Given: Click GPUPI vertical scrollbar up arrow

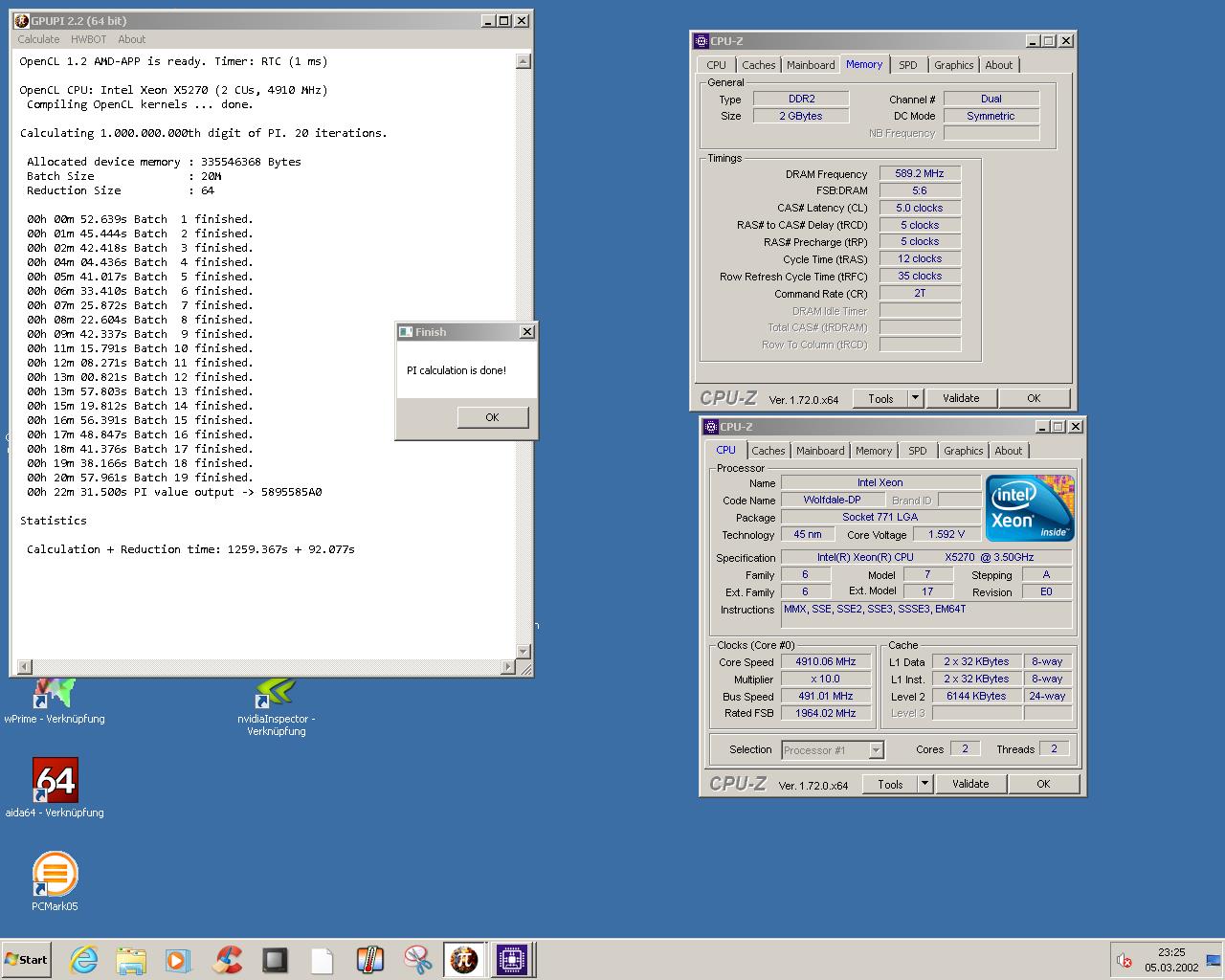Looking at the screenshot, I should pyautogui.click(x=523, y=61).
